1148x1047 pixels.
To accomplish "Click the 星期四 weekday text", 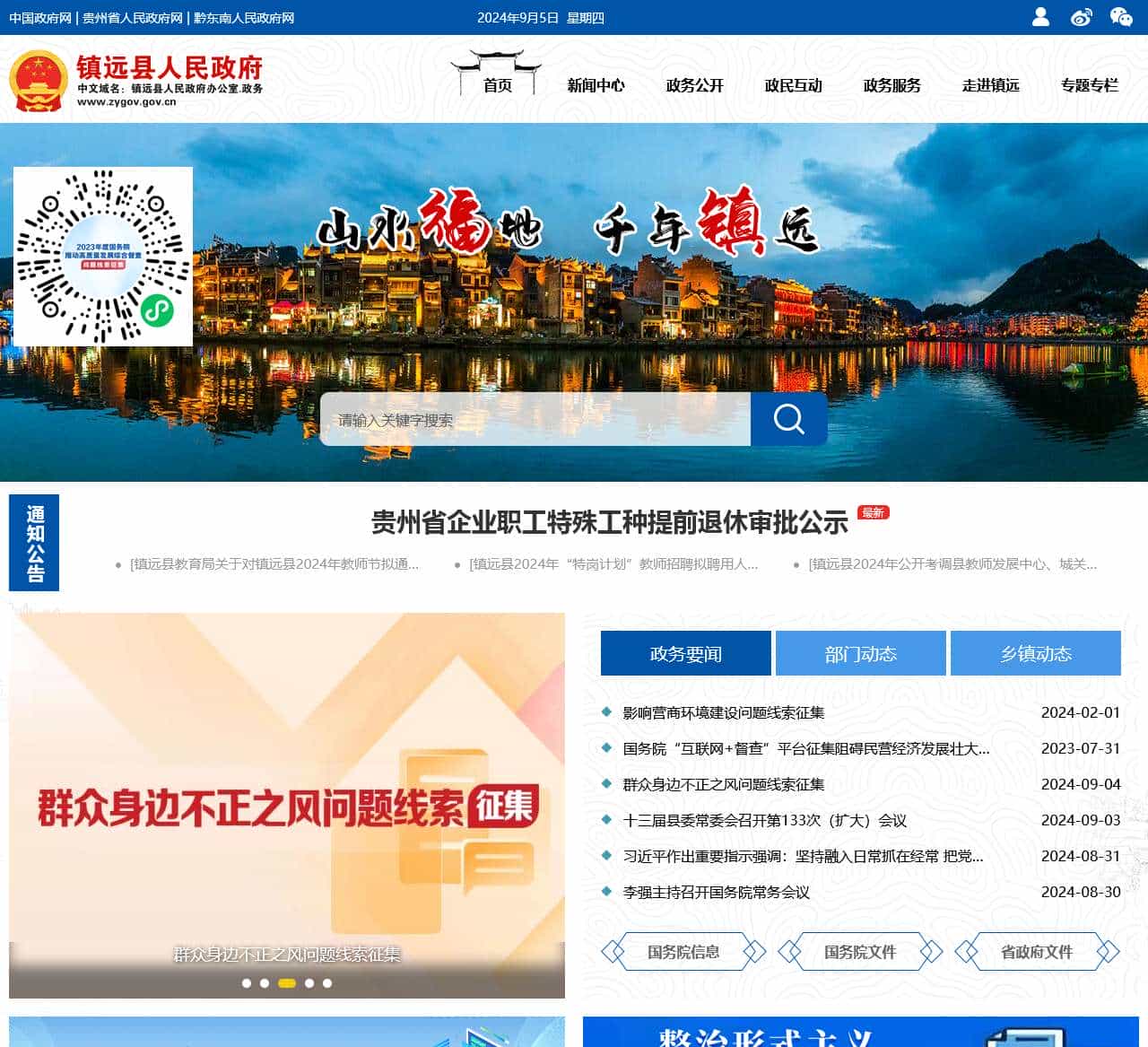I will [x=586, y=18].
